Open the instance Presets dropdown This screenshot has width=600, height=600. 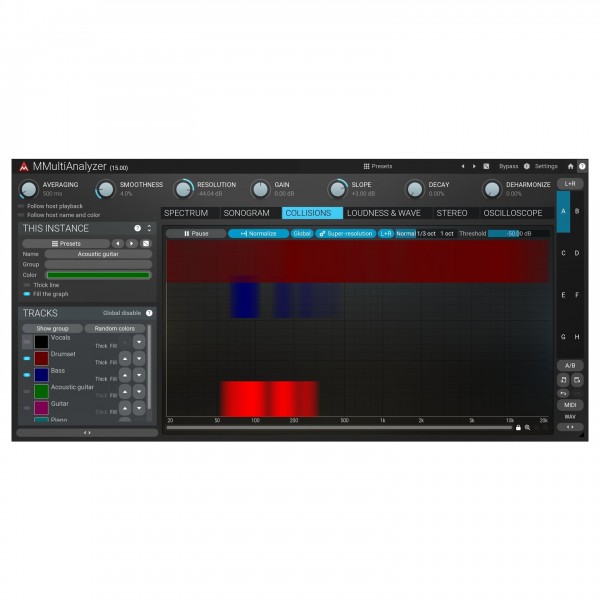pos(66,243)
